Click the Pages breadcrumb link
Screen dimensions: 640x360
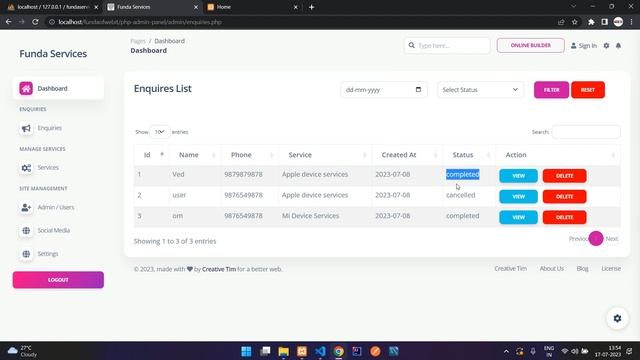138,41
